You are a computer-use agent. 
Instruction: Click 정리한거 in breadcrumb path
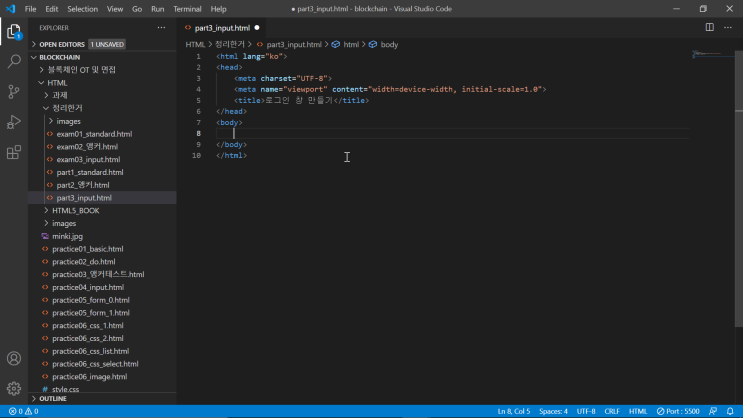pyautogui.click(x=230, y=45)
